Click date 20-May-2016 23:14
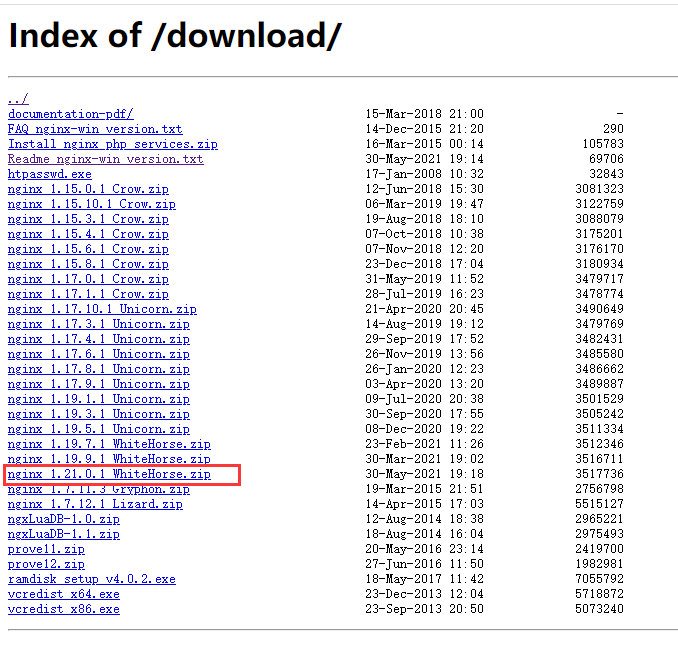Screen dimensions: 678x651 (424, 549)
